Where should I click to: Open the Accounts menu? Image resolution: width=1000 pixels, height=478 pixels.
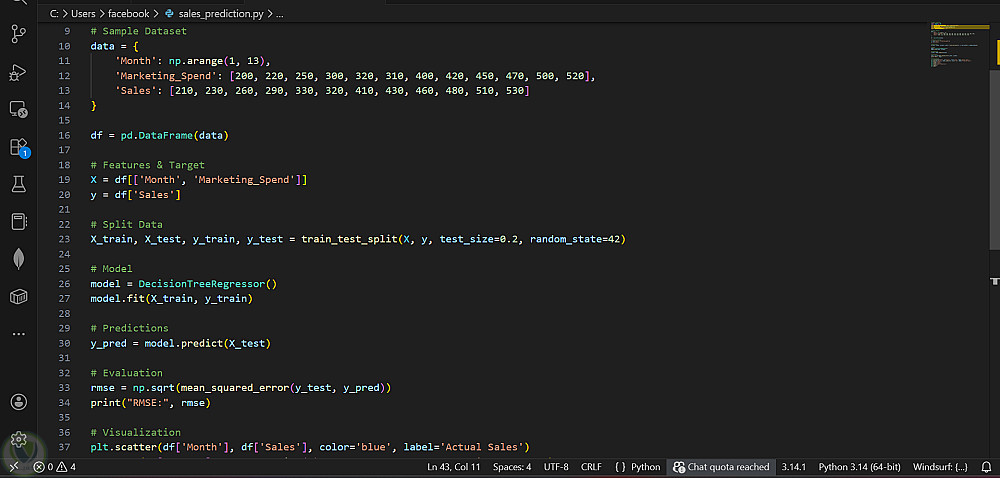[x=18, y=402]
